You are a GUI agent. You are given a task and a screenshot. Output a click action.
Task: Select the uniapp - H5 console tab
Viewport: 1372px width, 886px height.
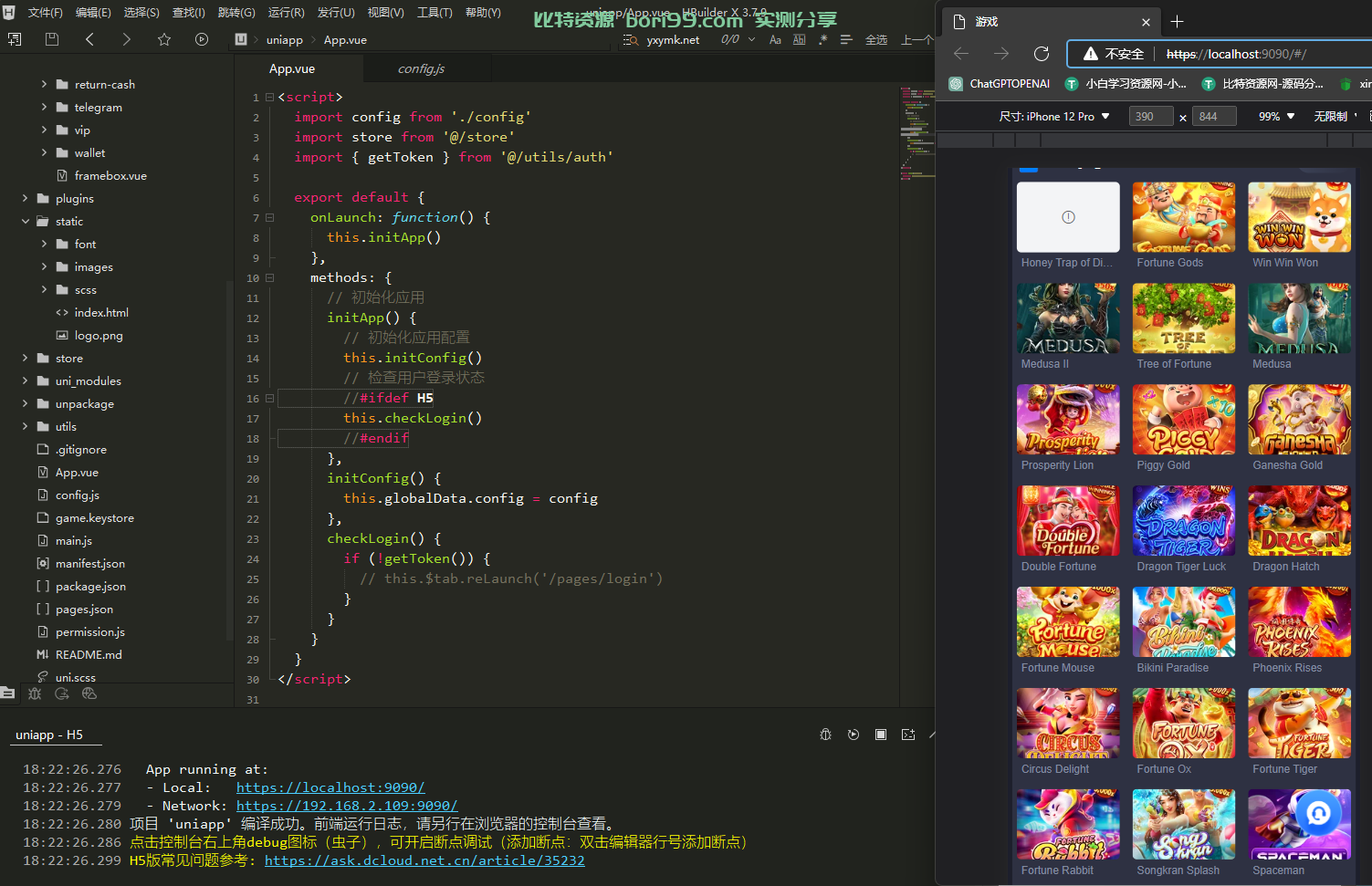pos(49,735)
